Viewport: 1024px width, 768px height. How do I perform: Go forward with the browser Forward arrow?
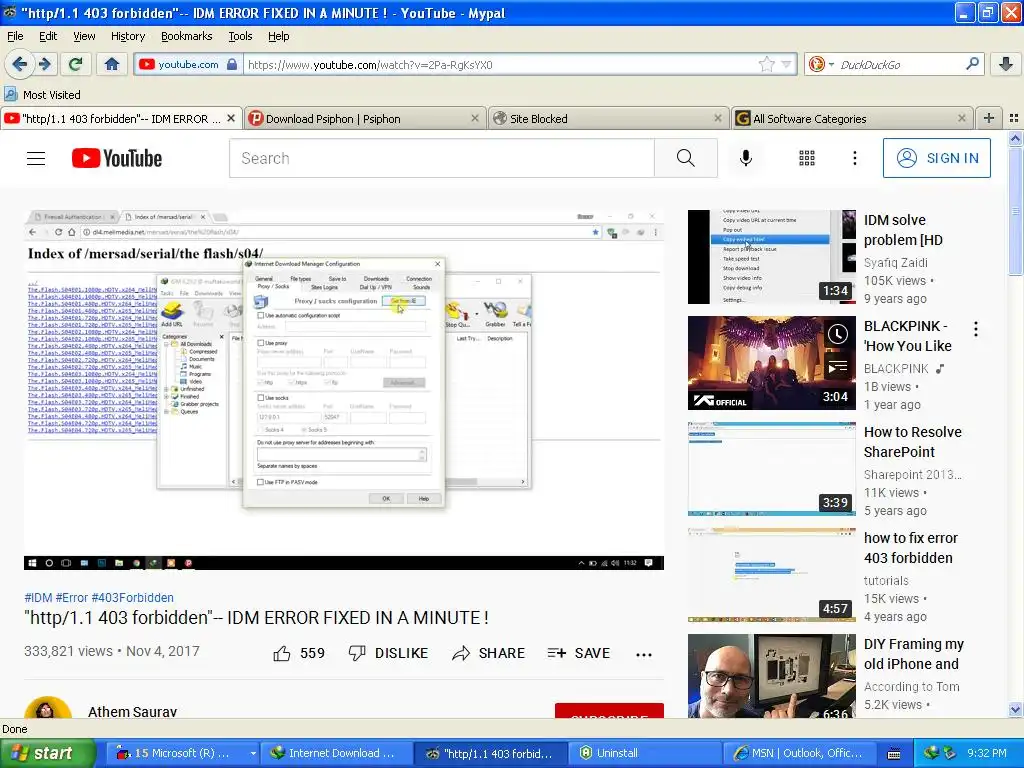pyautogui.click(x=44, y=64)
